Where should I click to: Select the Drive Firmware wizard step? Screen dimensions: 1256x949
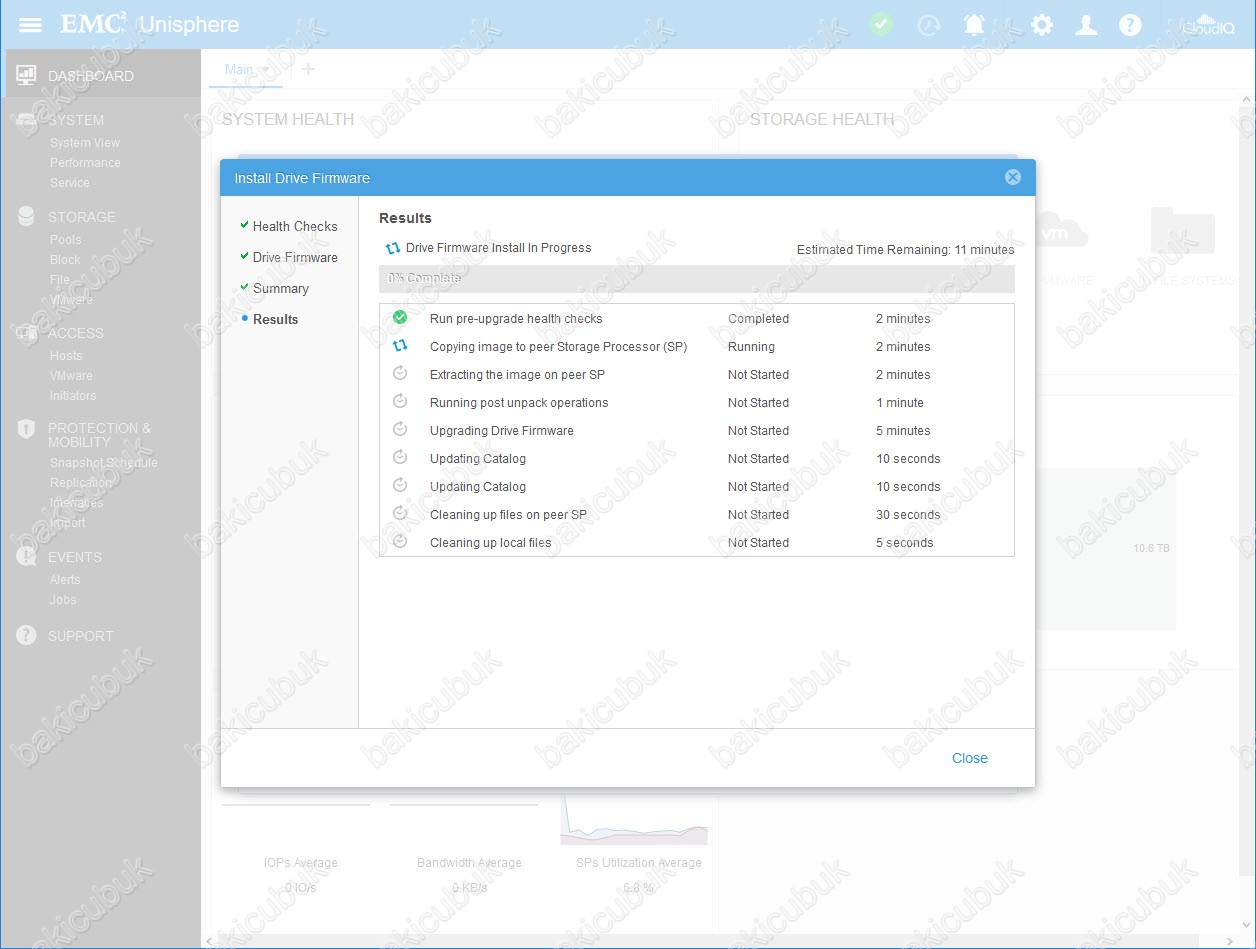(x=294, y=257)
